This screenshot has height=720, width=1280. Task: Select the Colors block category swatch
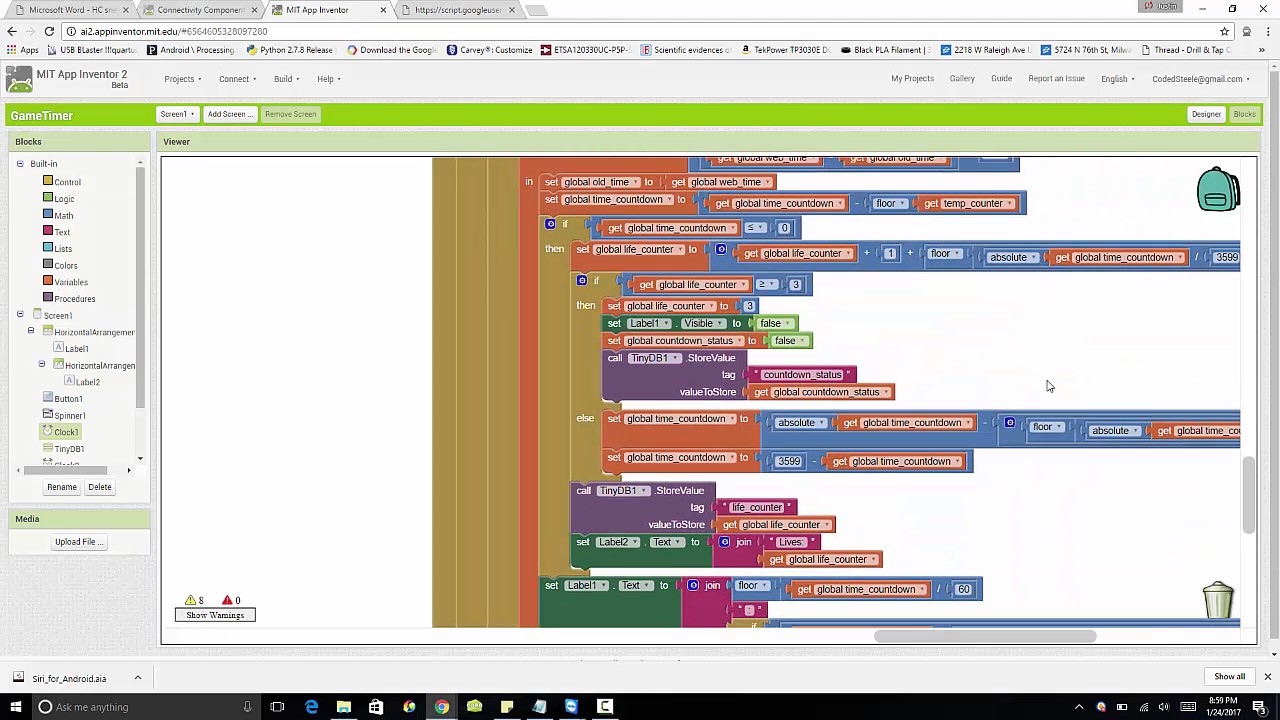click(x=47, y=265)
